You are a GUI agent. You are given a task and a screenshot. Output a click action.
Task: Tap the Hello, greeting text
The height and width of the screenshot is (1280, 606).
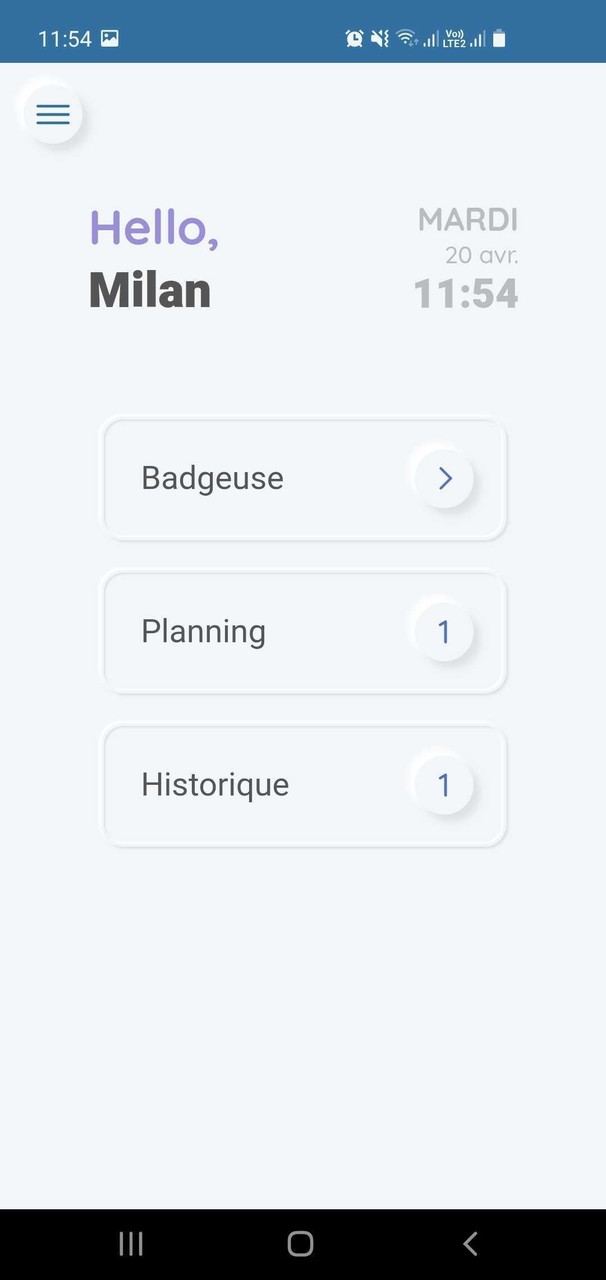point(154,227)
